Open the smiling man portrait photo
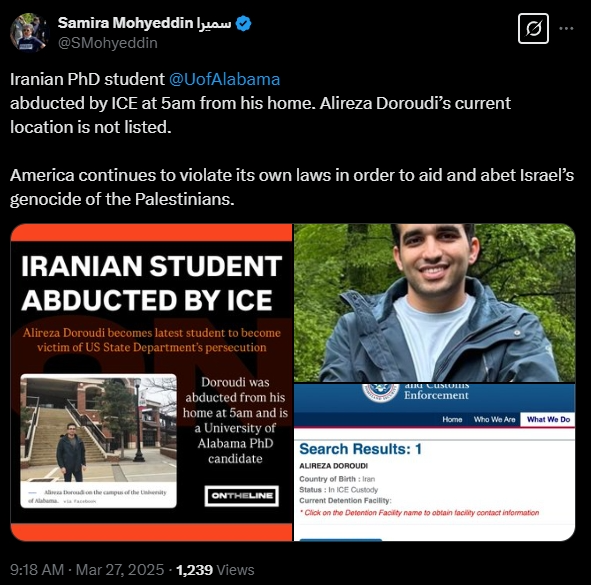The height and width of the screenshot is (585, 591). tap(435, 303)
